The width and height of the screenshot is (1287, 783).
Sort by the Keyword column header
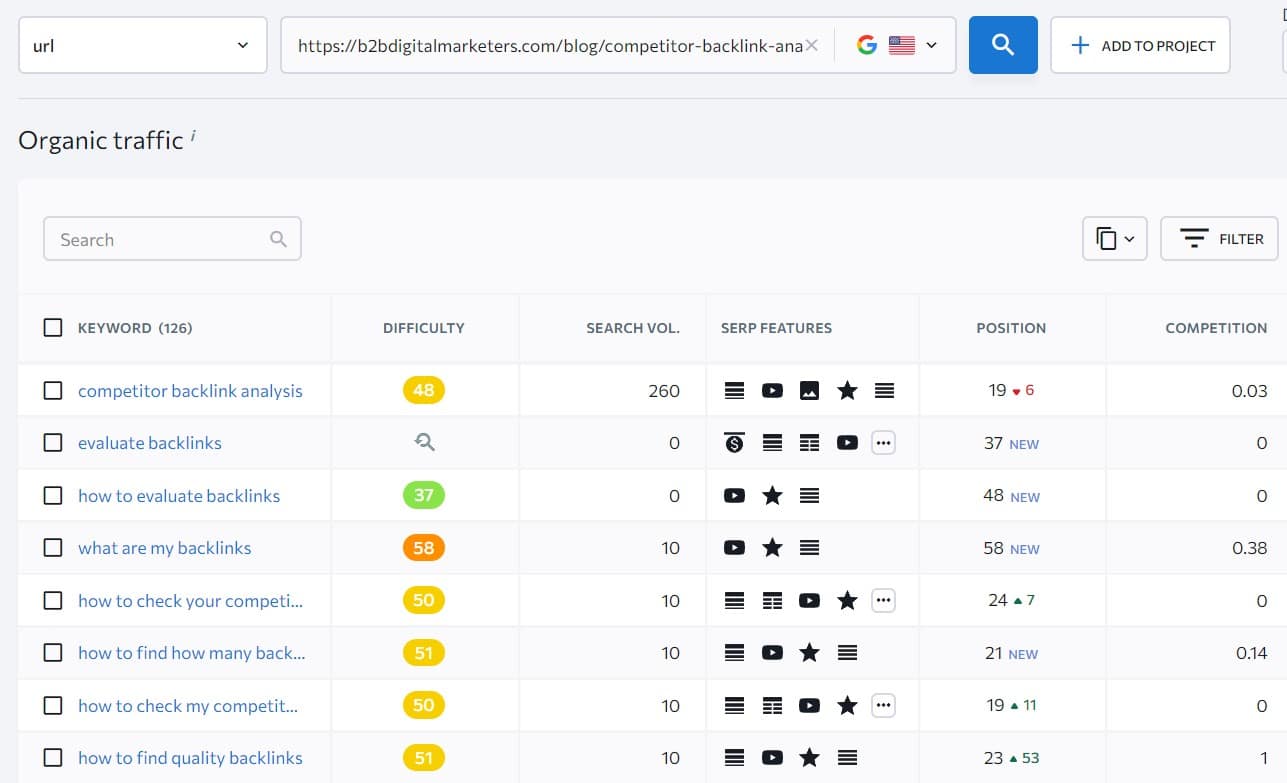[135, 328]
